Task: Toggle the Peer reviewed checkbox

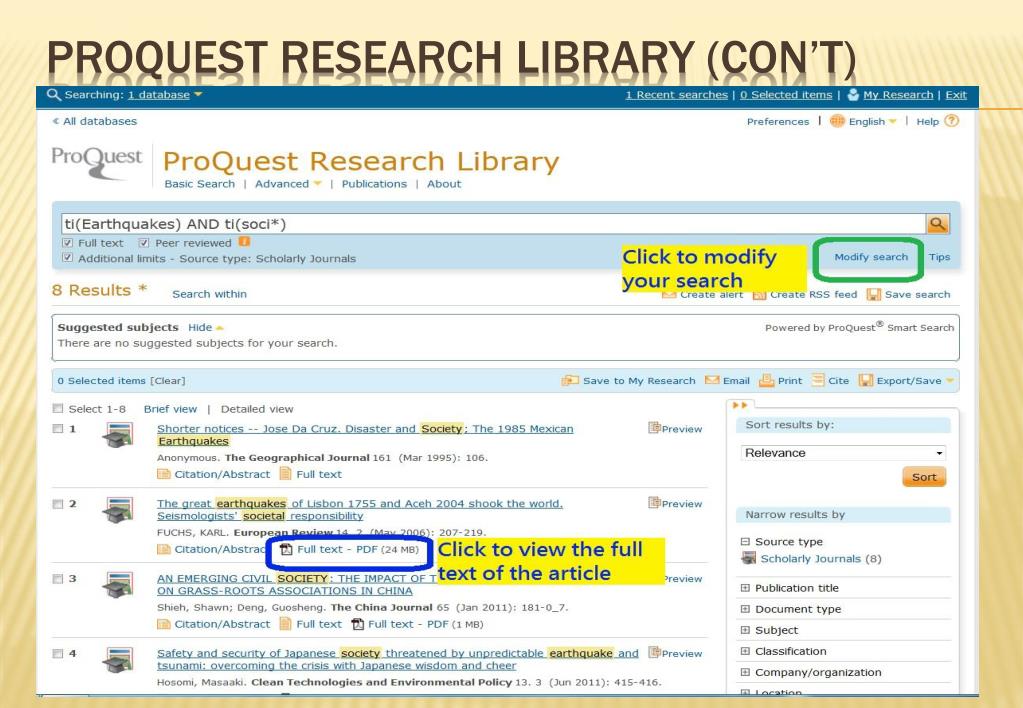Action: pos(144,242)
